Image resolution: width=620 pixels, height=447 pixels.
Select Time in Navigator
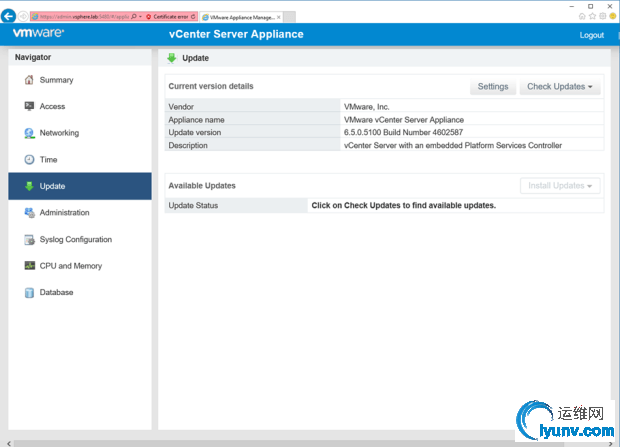click(79, 159)
